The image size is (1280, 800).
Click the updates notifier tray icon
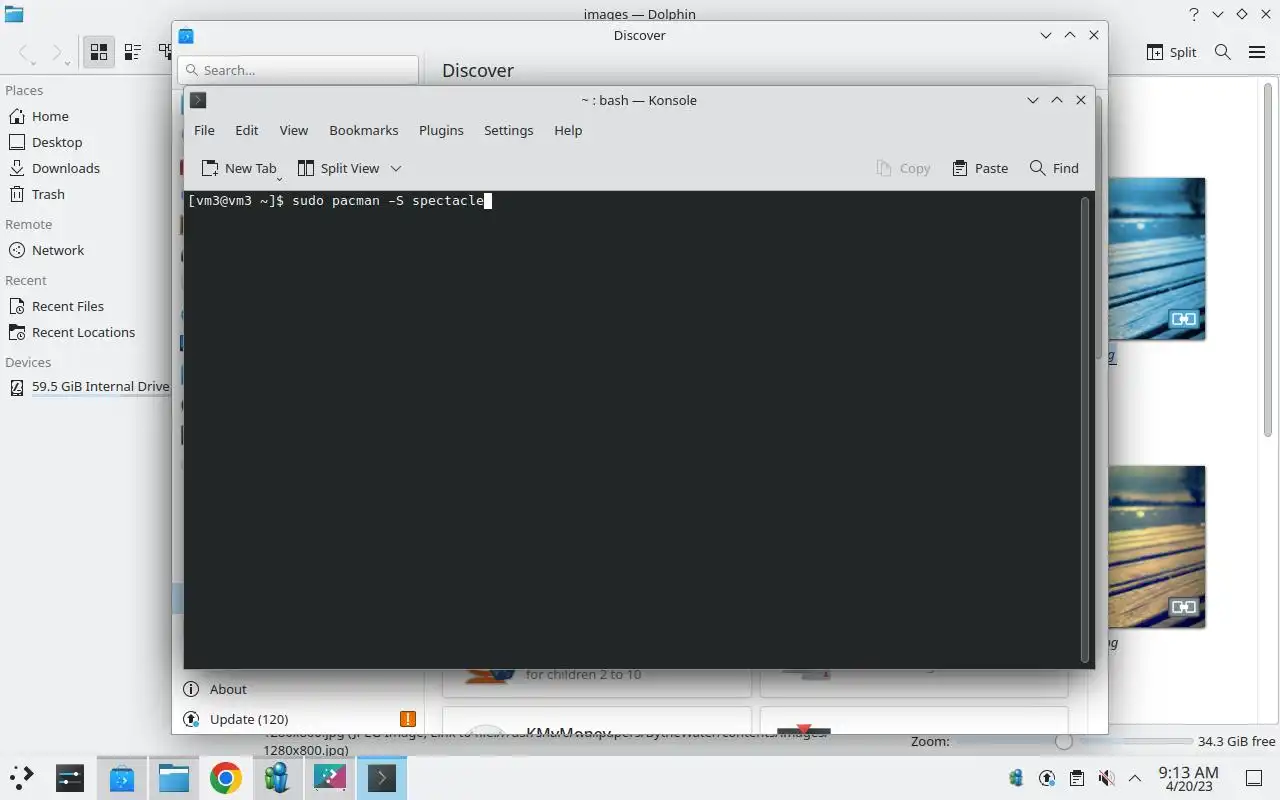[1047, 778]
